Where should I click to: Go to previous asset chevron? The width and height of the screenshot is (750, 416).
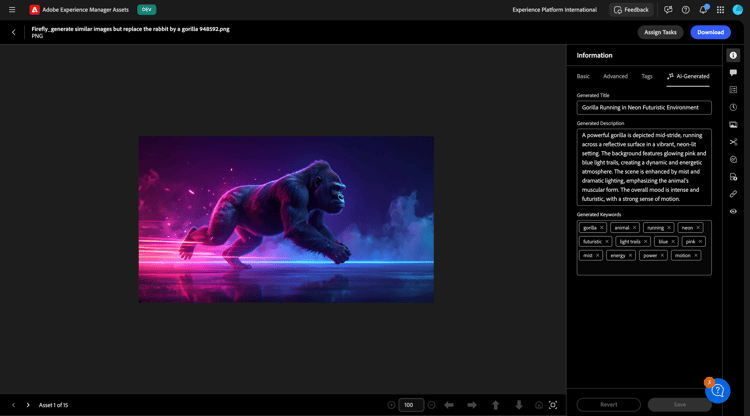click(x=13, y=405)
